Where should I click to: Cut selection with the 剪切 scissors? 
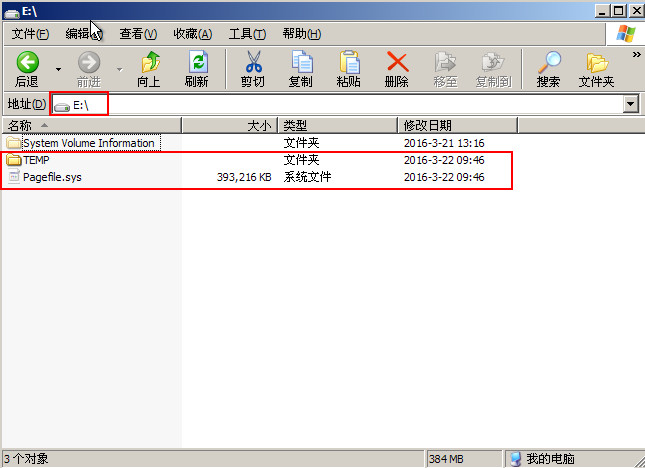click(x=253, y=69)
